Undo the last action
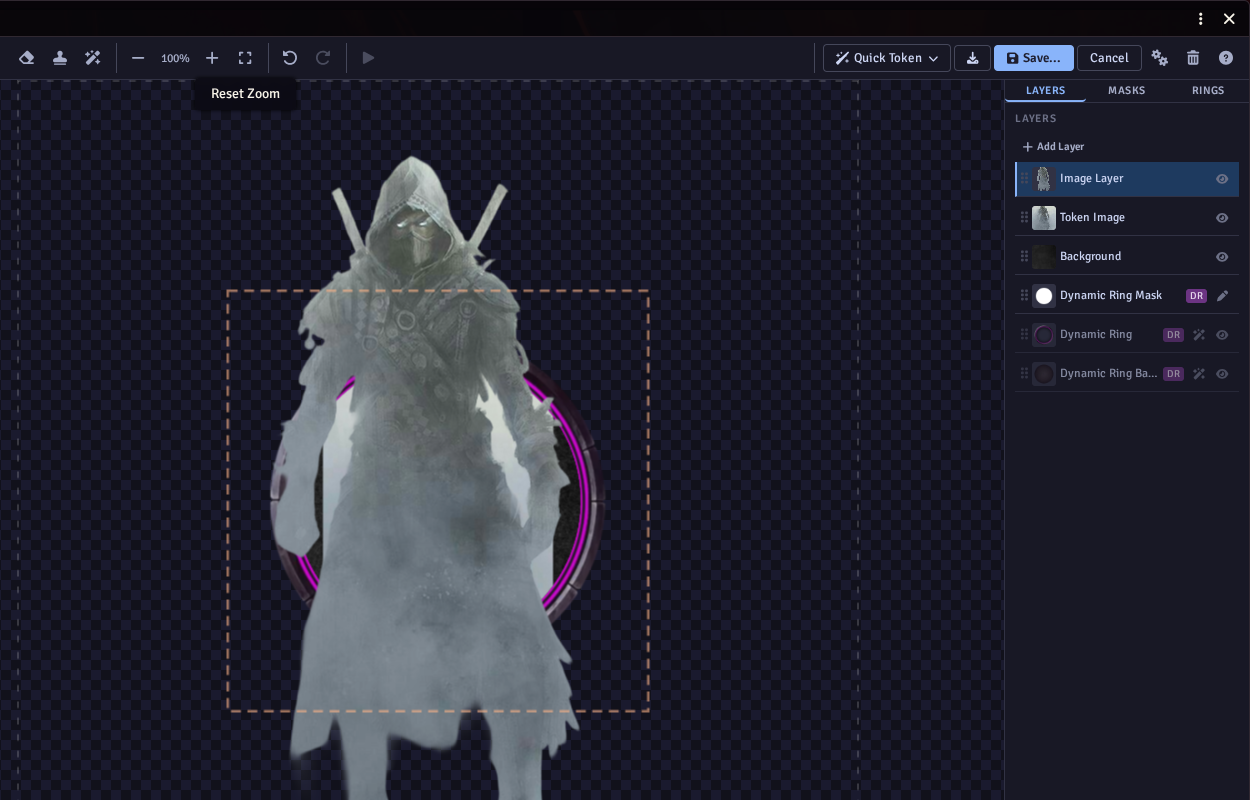Image resolution: width=1250 pixels, height=800 pixels. coord(290,58)
